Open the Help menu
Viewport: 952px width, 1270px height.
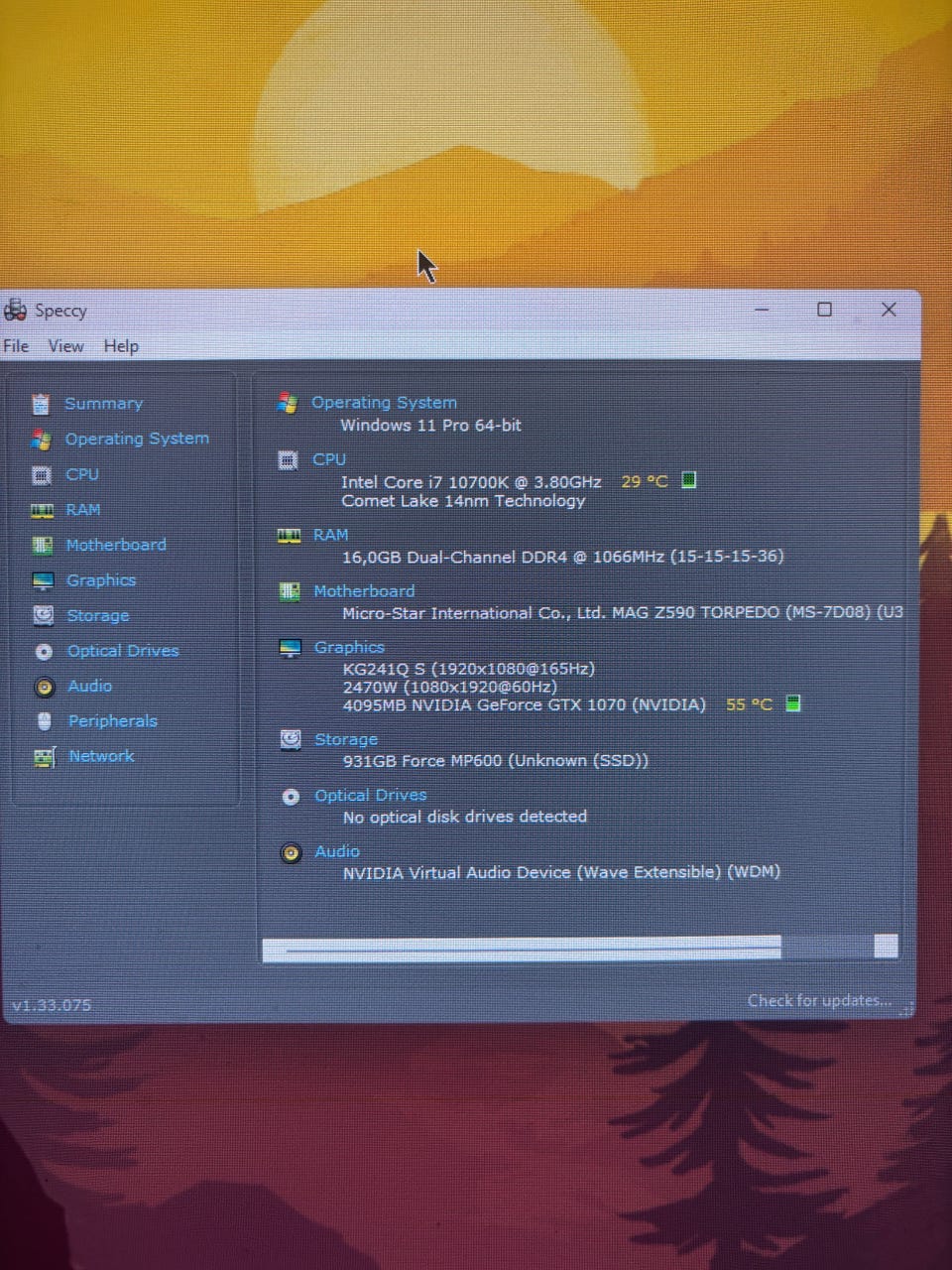coord(121,346)
